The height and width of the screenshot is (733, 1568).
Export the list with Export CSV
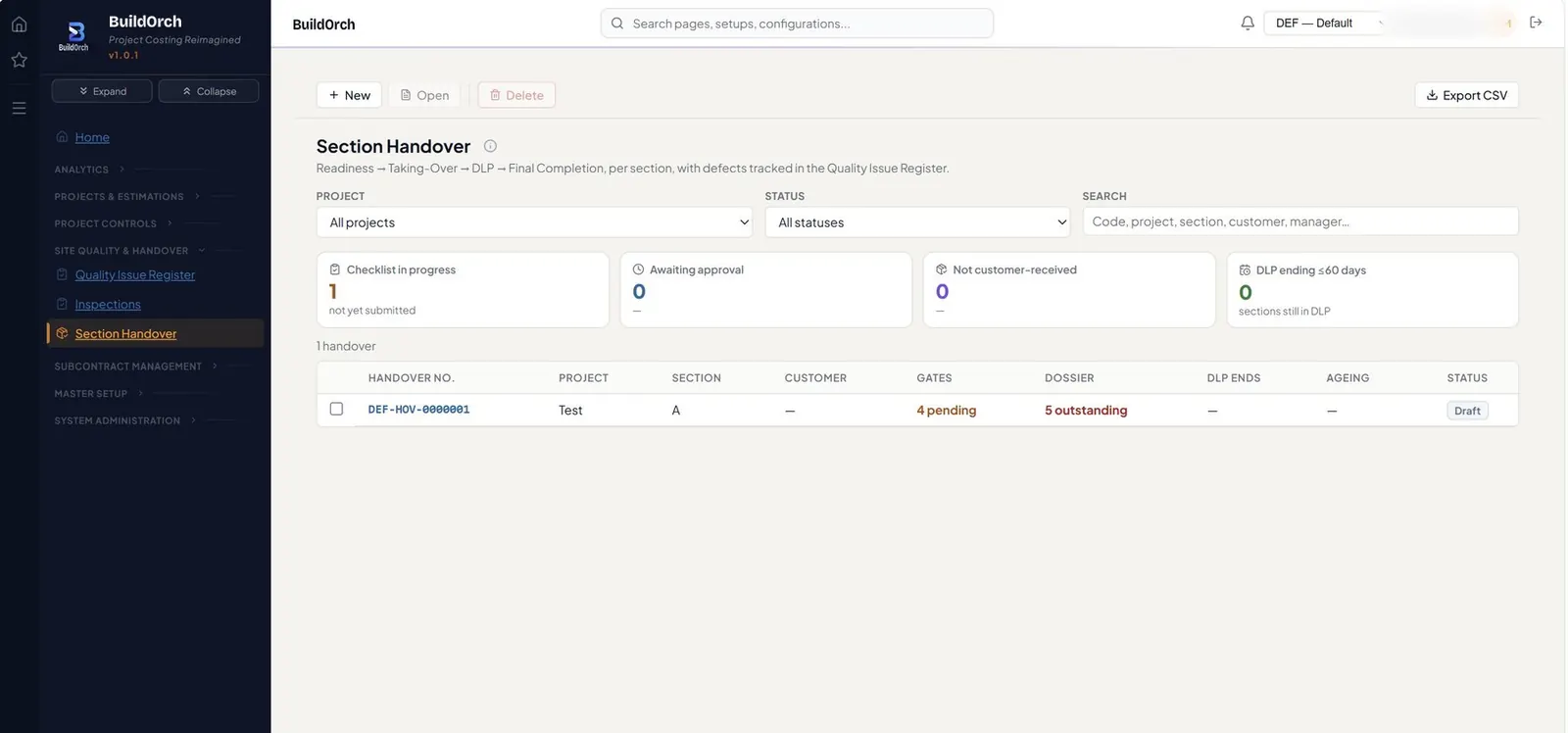click(1466, 95)
